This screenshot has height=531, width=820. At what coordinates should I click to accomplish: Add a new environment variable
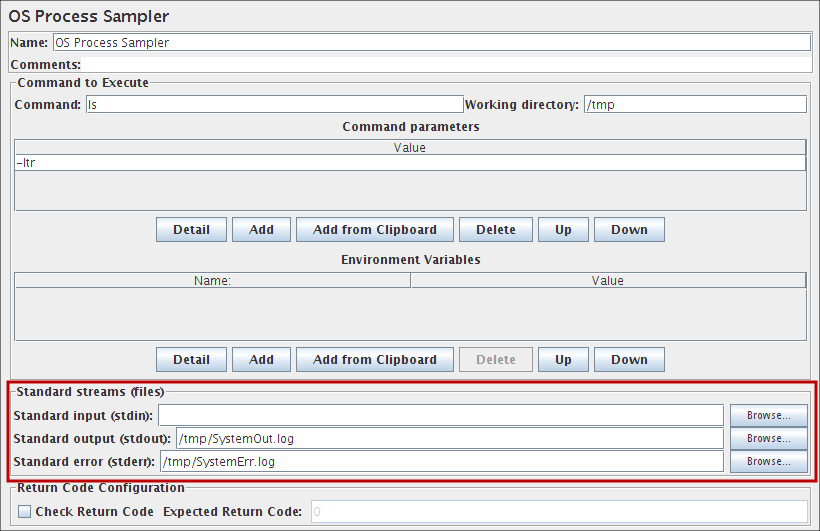tap(261, 360)
